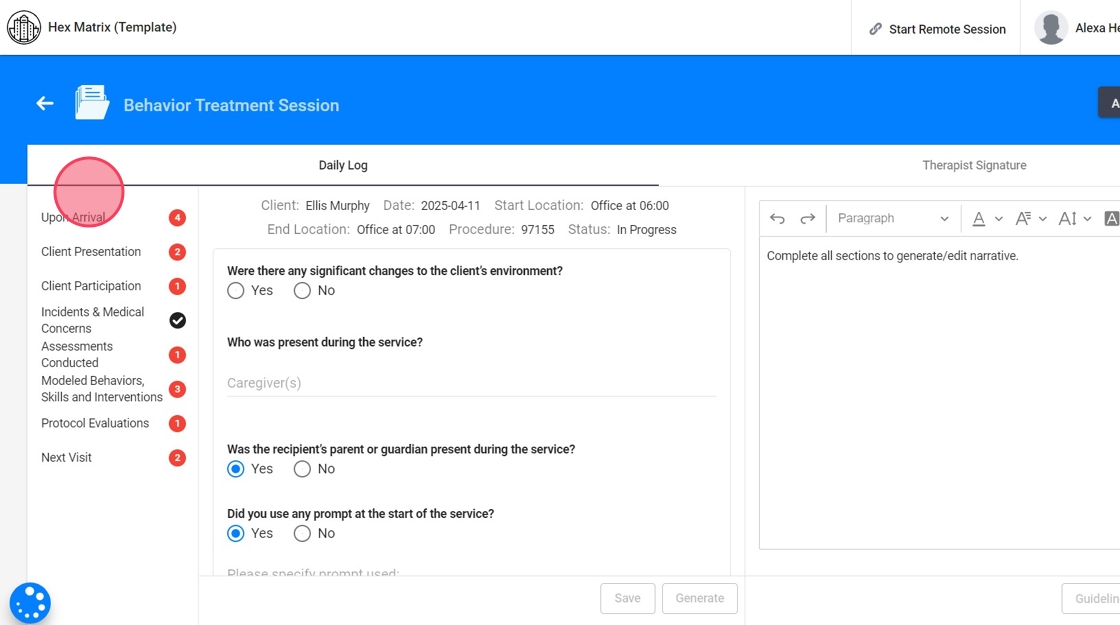Click the Hex Matrix building logo
This screenshot has height=625, width=1120.
tap(24, 28)
